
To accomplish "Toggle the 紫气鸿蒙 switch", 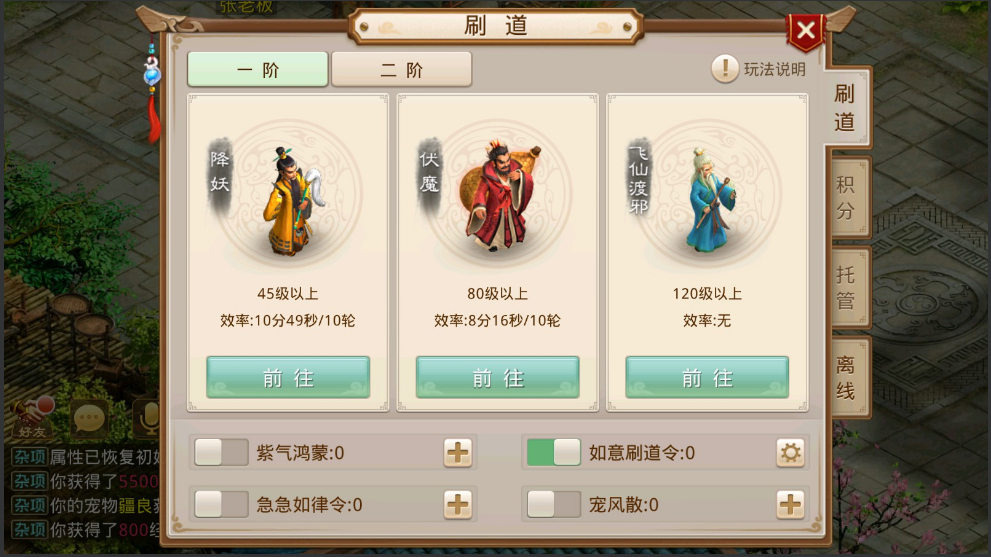I will point(221,453).
